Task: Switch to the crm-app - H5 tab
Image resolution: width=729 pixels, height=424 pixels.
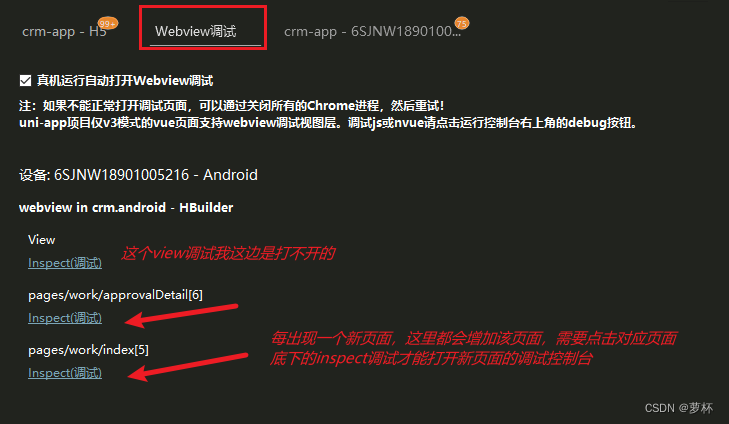Action: coord(64,31)
